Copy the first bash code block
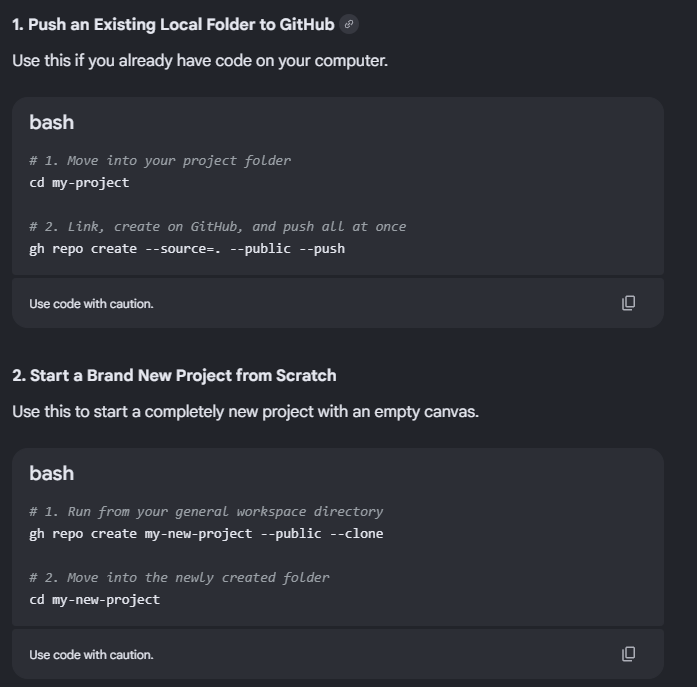Screen dimensions: 697x687 pos(628,303)
